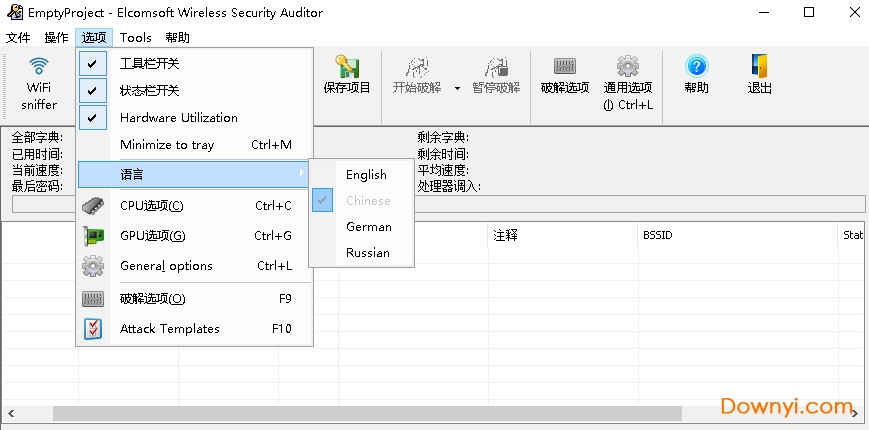The image size is (869, 430).
Task: Click the 暂停破解 pause attack icon
Action: (x=496, y=67)
